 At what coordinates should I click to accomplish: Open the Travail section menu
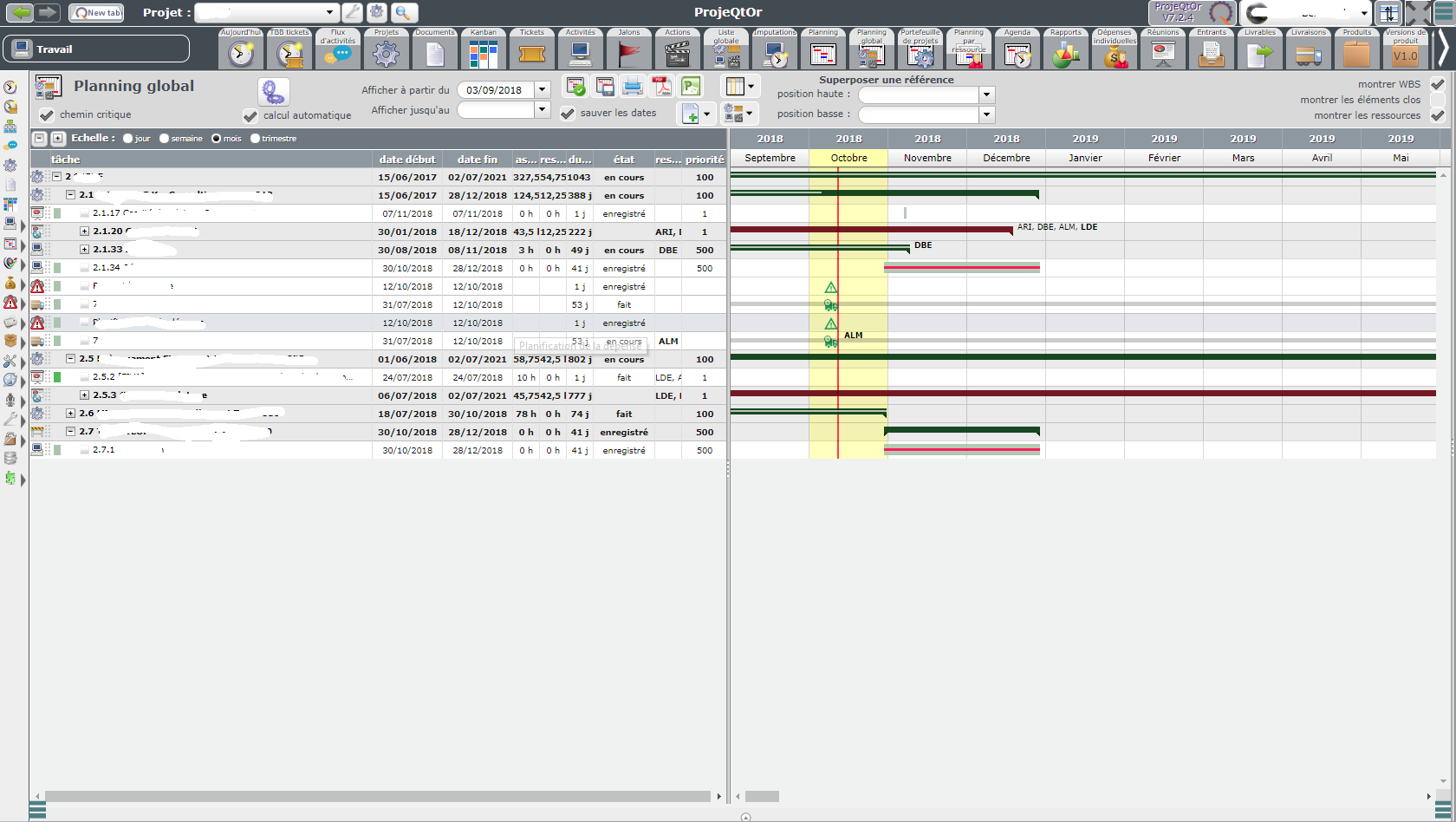96,49
